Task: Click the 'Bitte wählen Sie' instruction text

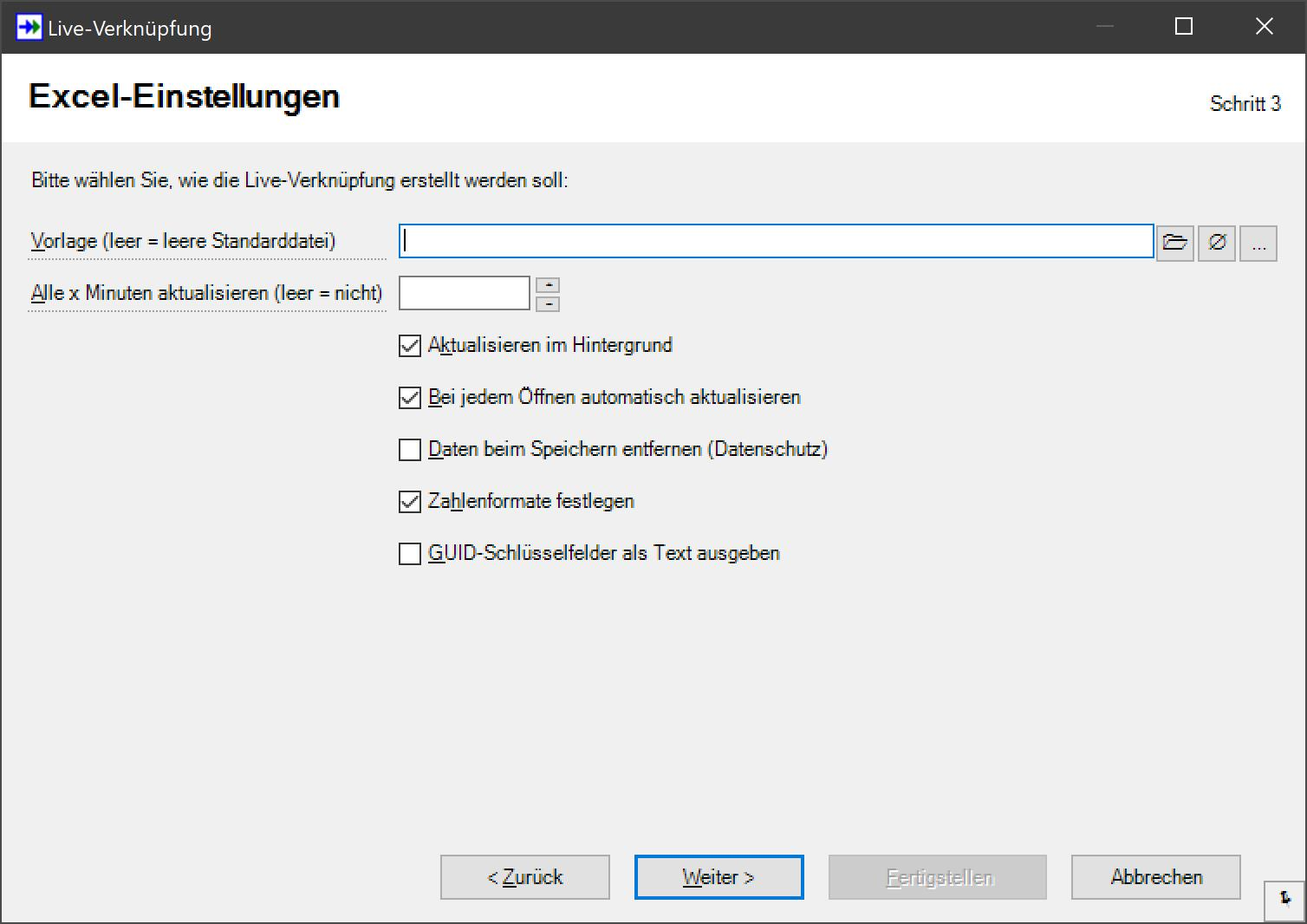Action: click(x=300, y=180)
